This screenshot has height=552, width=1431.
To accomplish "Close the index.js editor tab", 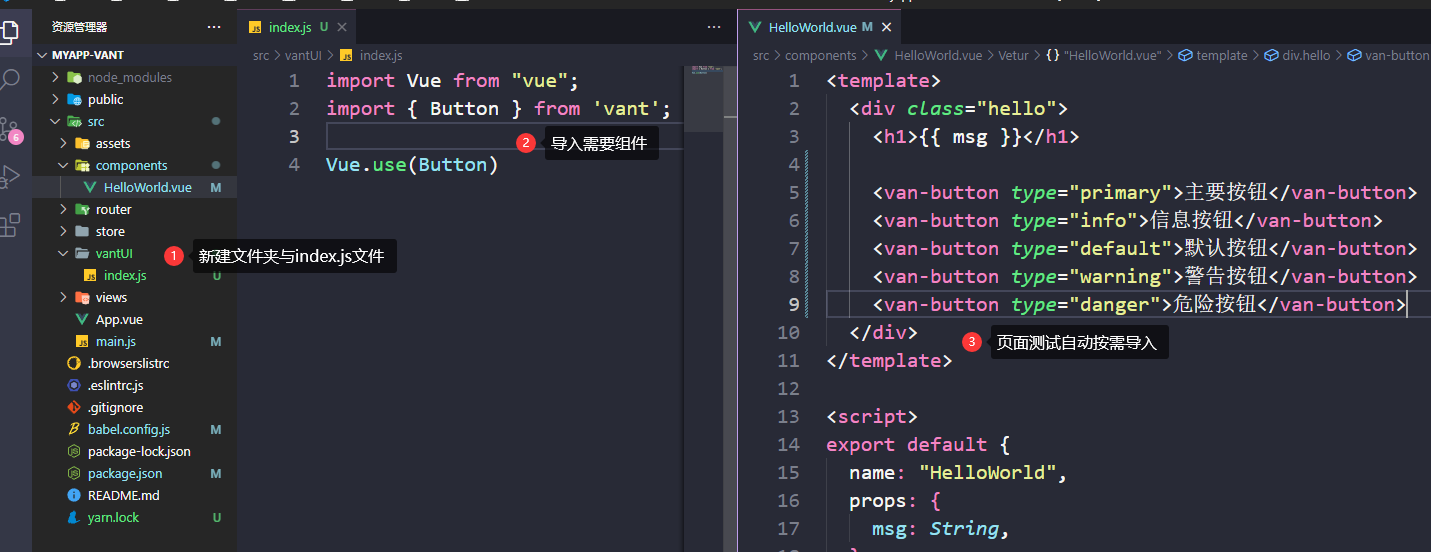I will pyautogui.click(x=343, y=27).
